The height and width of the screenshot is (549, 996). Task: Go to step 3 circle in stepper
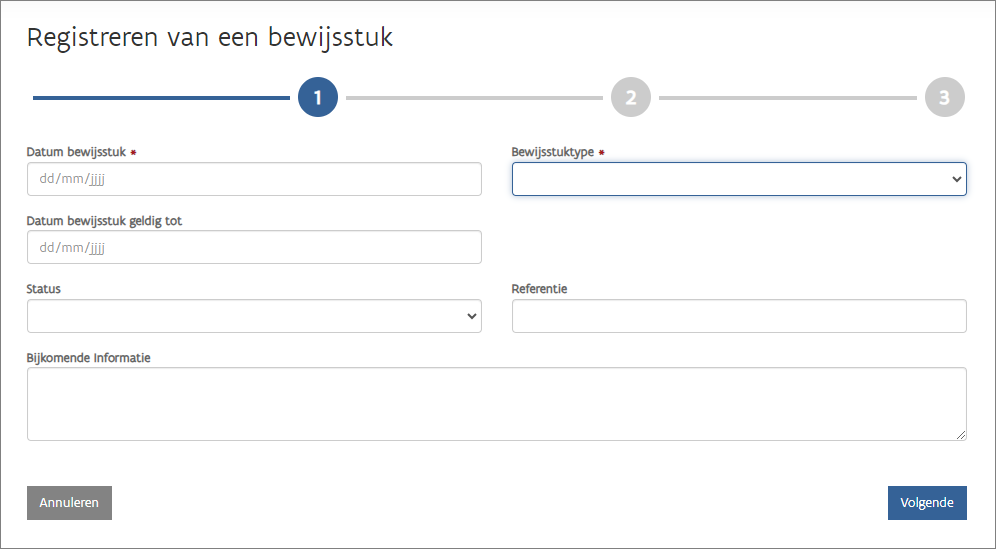(944, 98)
